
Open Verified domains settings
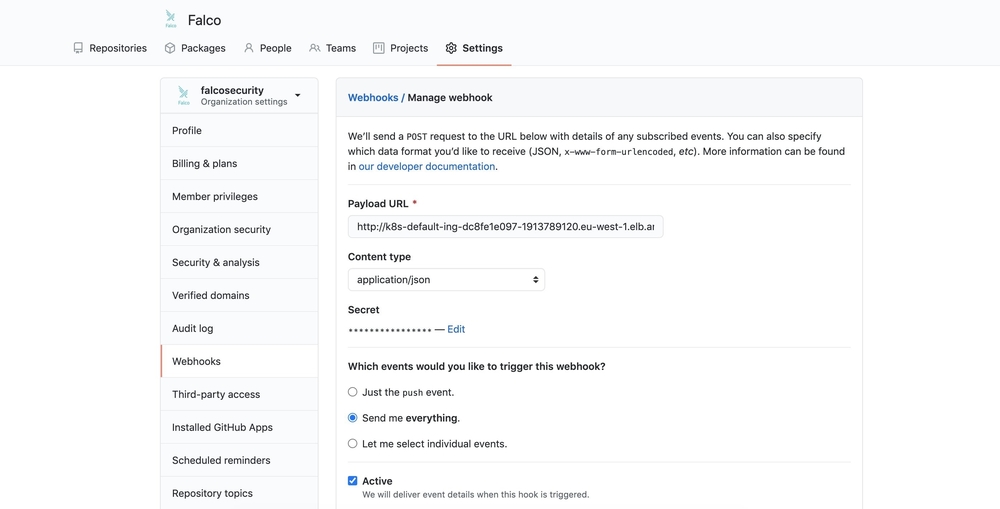(239, 295)
